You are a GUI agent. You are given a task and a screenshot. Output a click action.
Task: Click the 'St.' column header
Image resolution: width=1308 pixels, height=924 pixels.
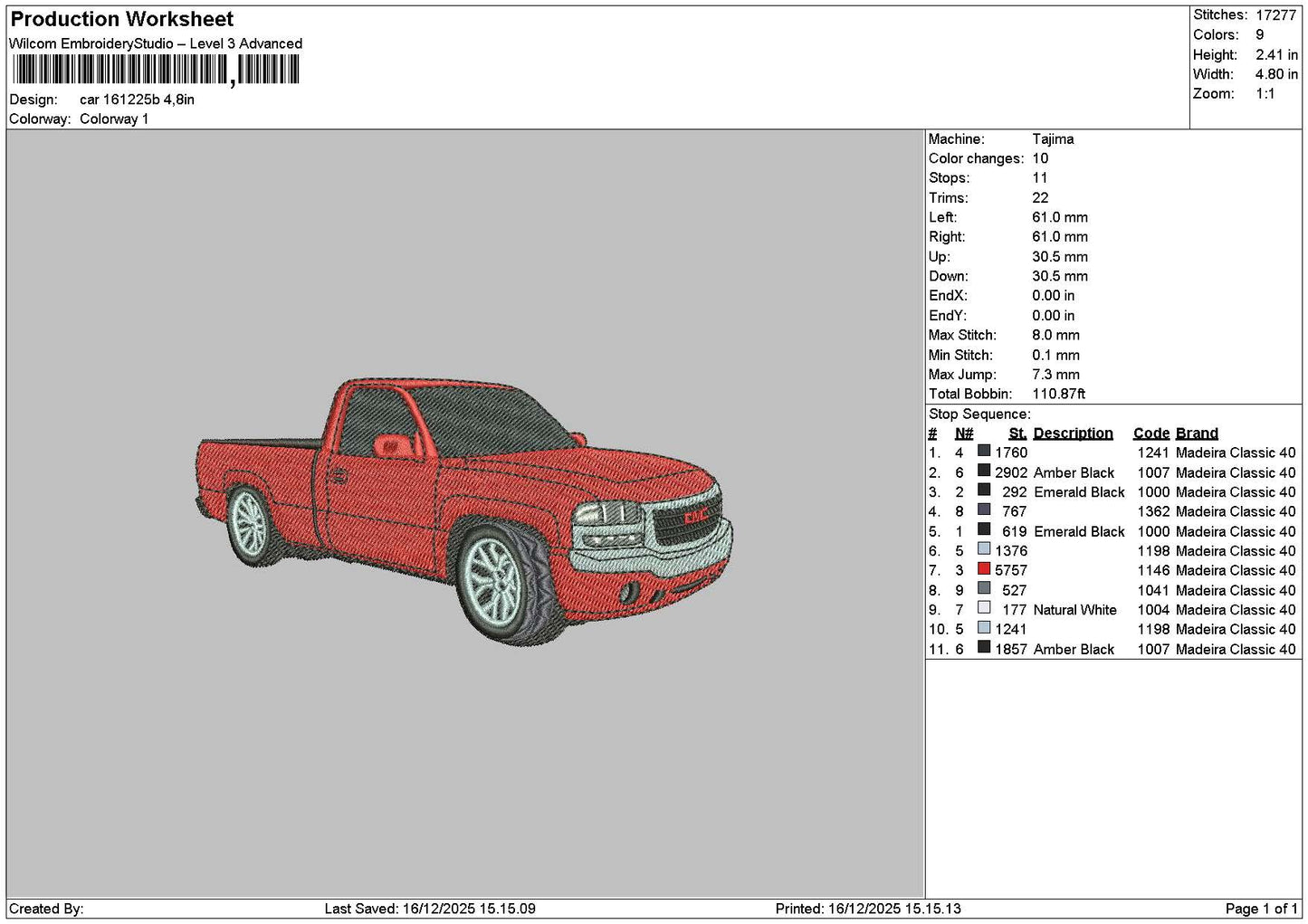coord(1017,433)
